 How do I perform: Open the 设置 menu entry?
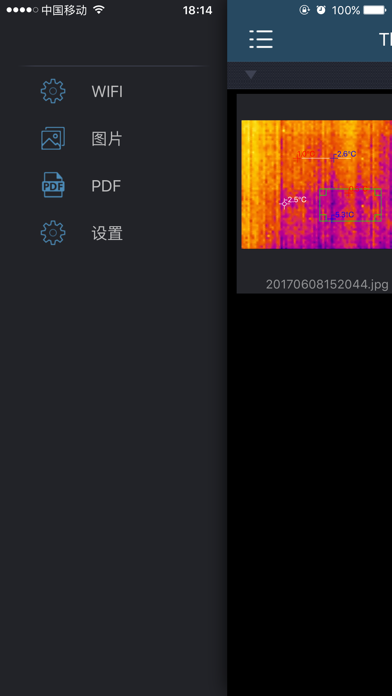(107, 233)
